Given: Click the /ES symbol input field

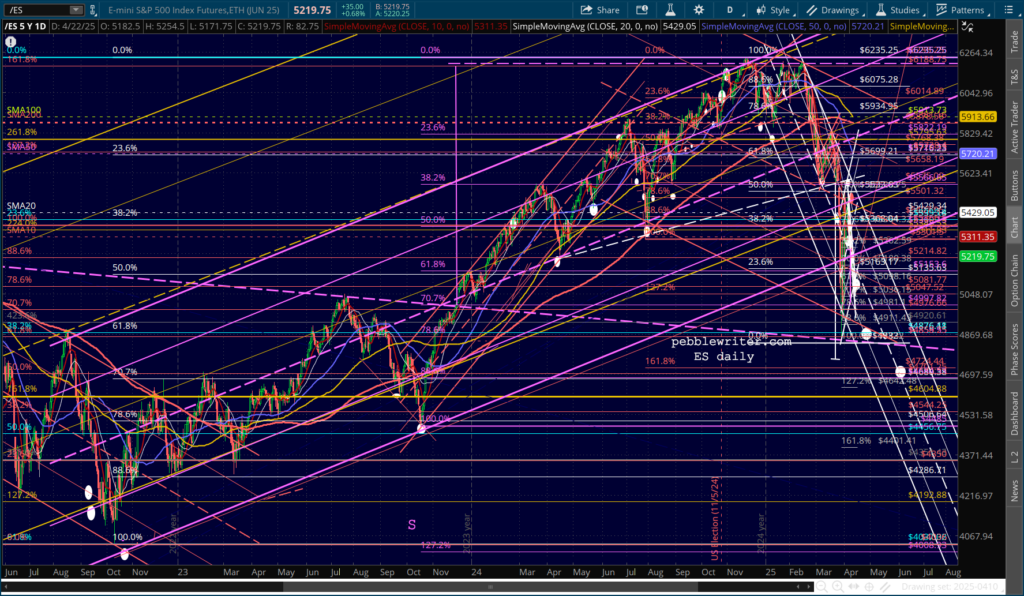Looking at the screenshot, I should [x=37, y=10].
